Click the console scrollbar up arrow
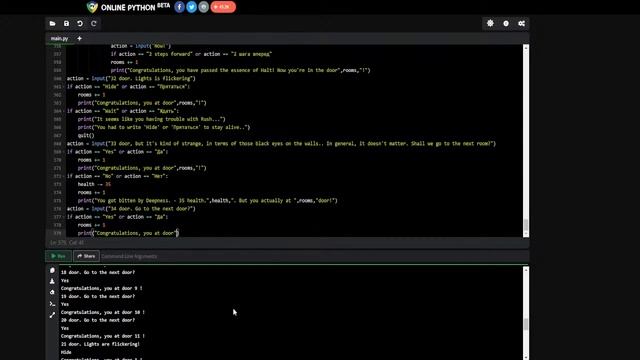 (x=526, y=270)
